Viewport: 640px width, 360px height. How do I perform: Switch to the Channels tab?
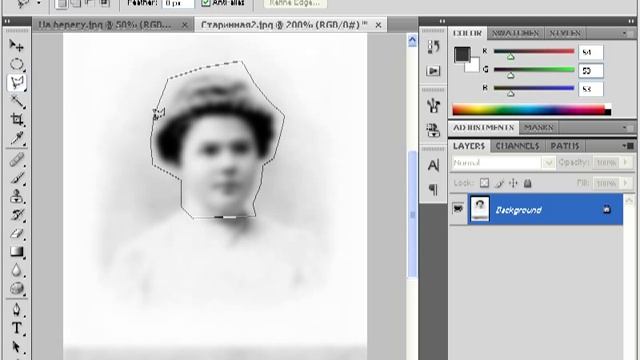[517, 146]
